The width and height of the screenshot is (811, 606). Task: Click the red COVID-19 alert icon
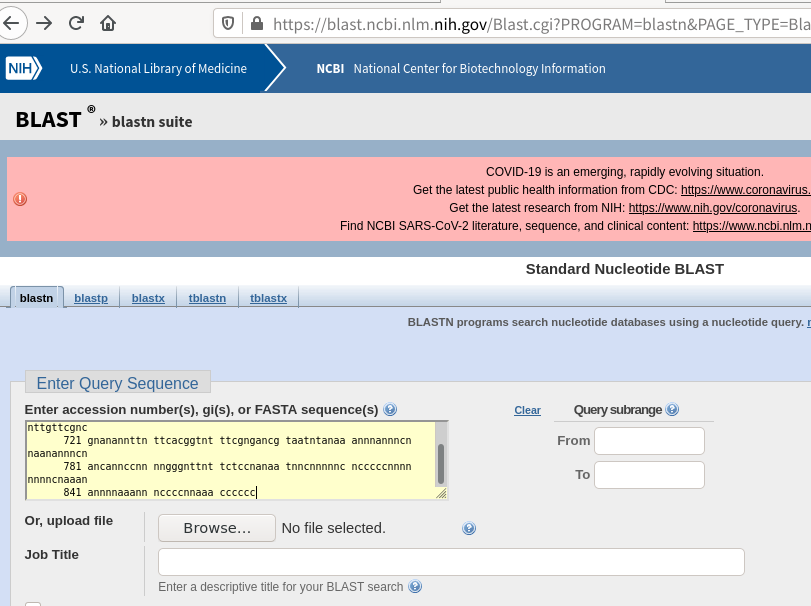20,199
